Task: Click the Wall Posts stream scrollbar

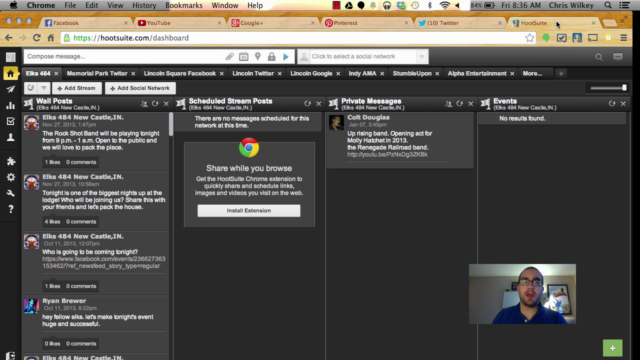Action: (171, 124)
